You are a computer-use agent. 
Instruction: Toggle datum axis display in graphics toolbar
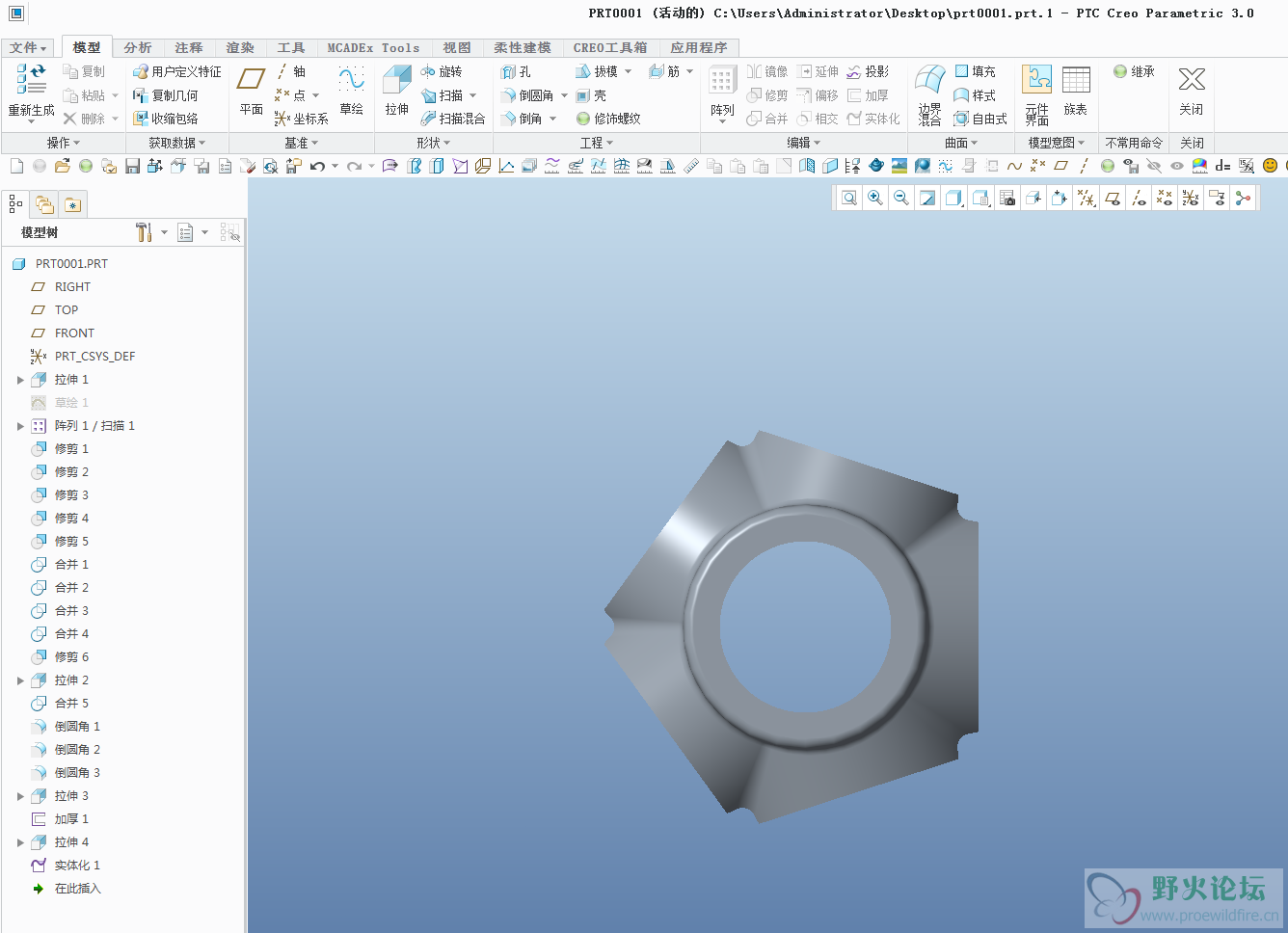click(1139, 198)
